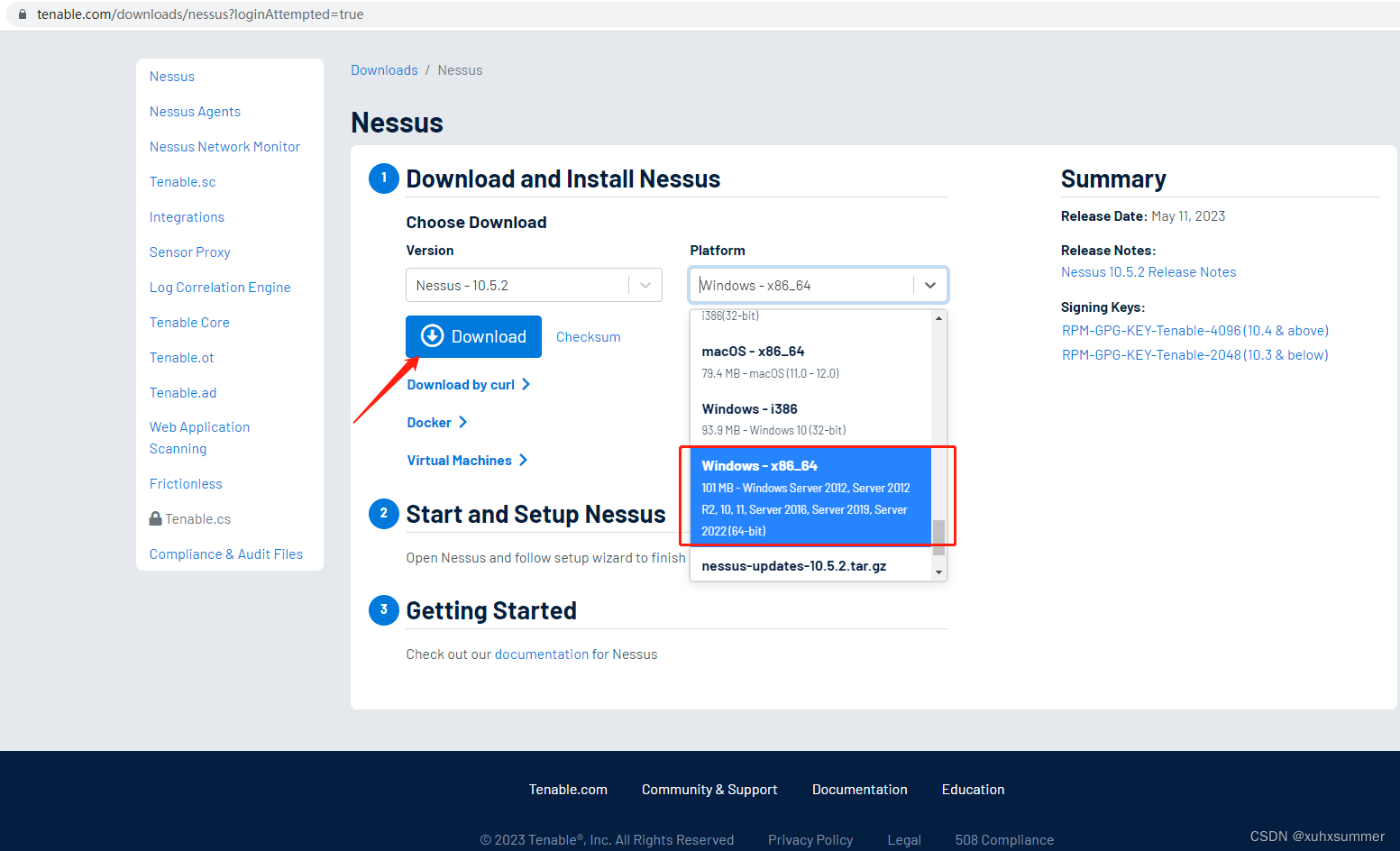The image size is (1400, 851).
Task: Click the chevron next to Docker
Action: (x=462, y=422)
